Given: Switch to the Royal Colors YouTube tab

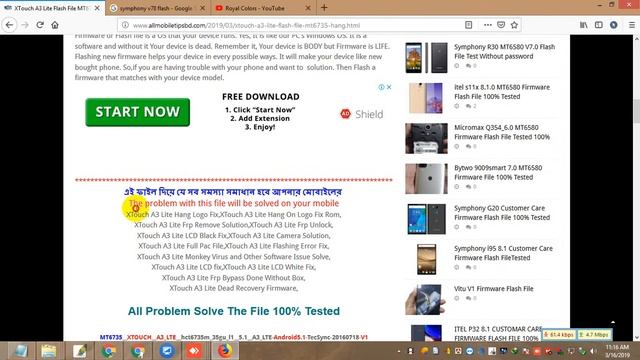Looking at the screenshot, I should (x=263, y=8).
